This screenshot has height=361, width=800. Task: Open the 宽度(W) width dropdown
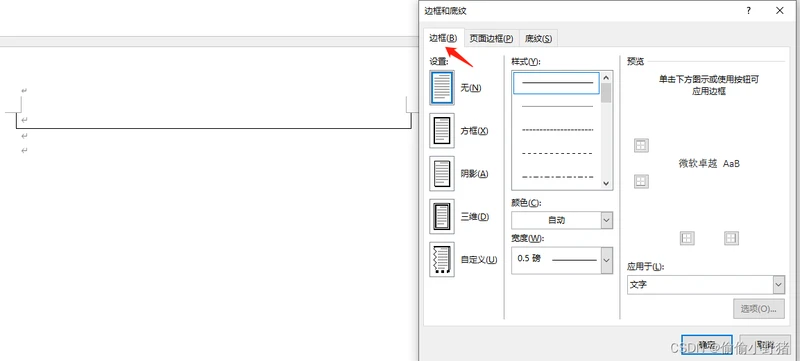(x=562, y=260)
